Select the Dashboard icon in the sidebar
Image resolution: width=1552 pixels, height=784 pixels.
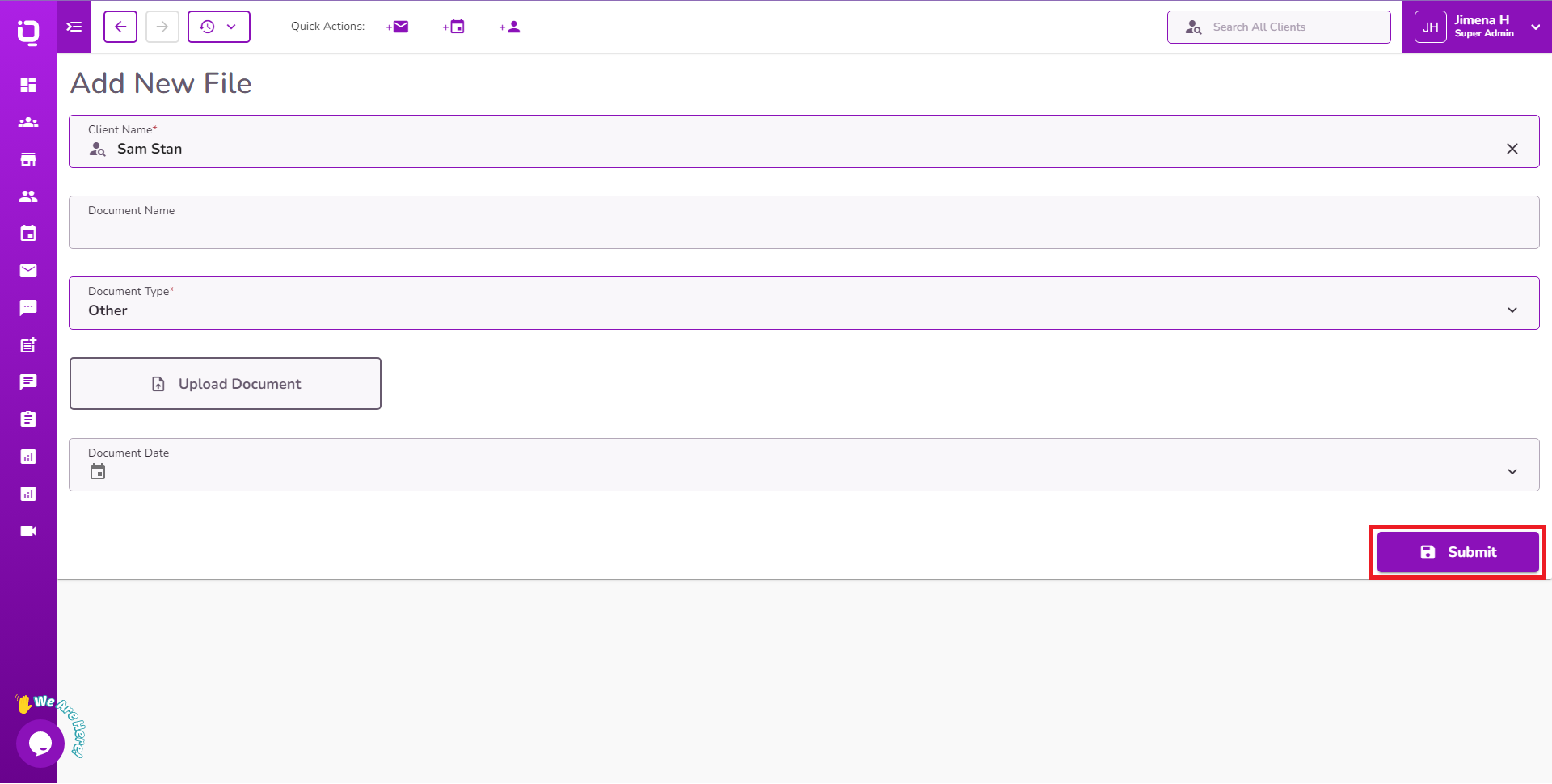click(28, 85)
